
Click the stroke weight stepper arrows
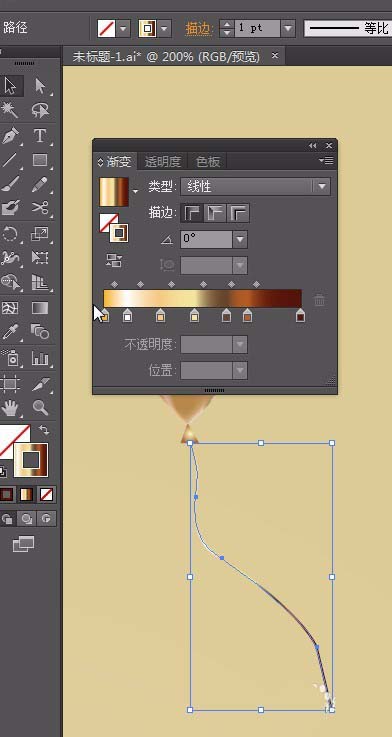tap(227, 28)
